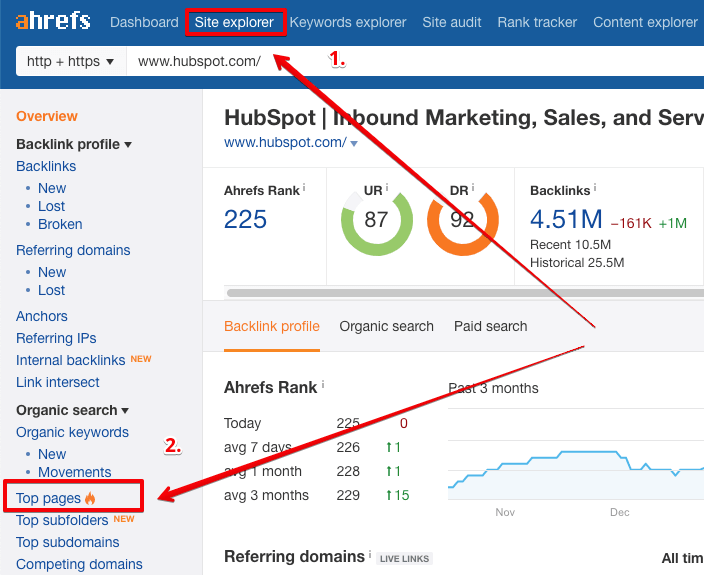This screenshot has height=575, width=704.
Task: Open Internal backlinks report
Action: point(70,360)
